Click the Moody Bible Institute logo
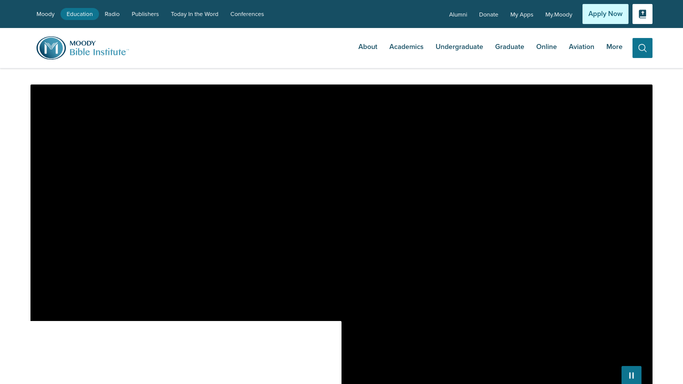The image size is (683, 384). tap(82, 48)
